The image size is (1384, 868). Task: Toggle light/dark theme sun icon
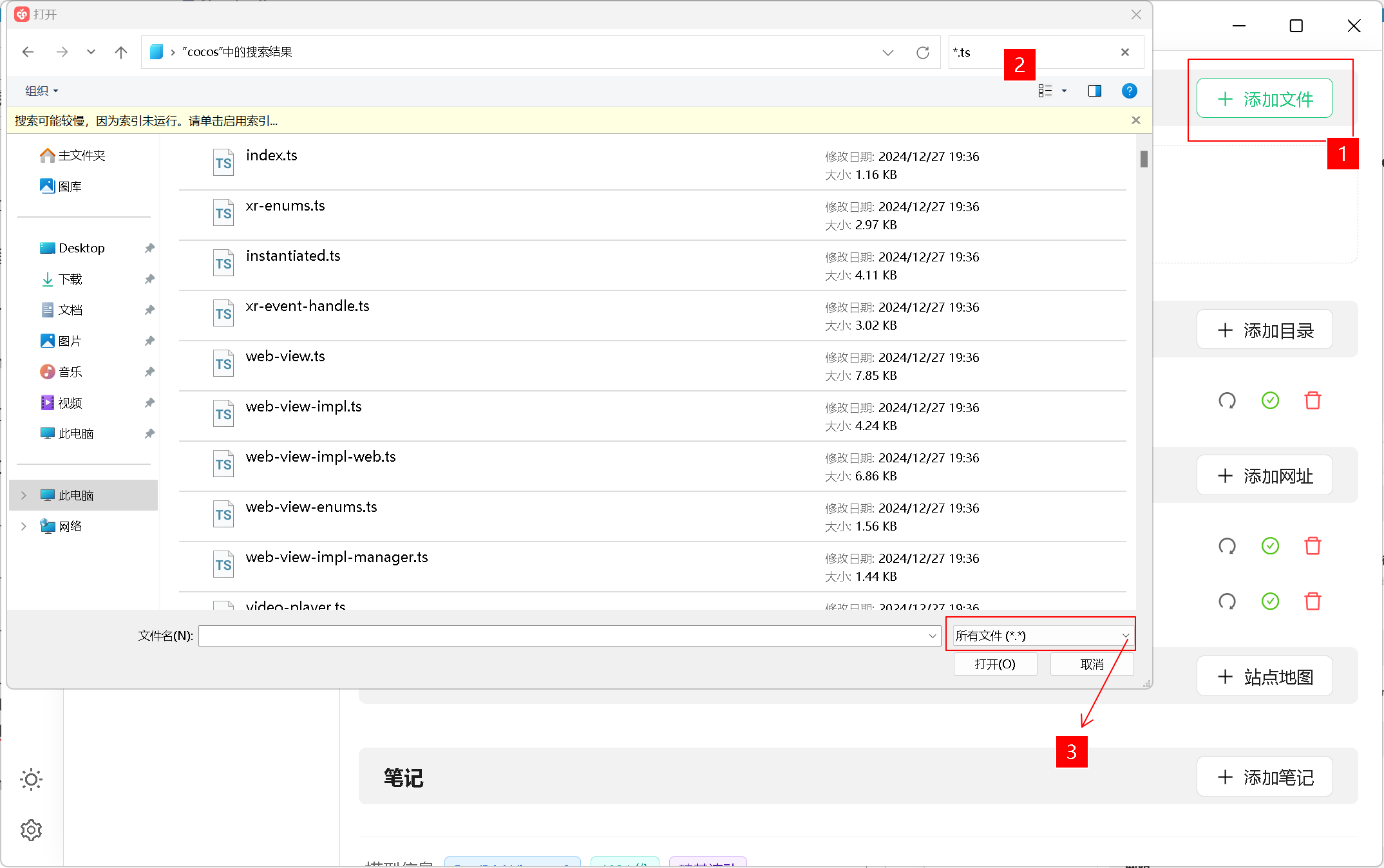pyautogui.click(x=31, y=779)
